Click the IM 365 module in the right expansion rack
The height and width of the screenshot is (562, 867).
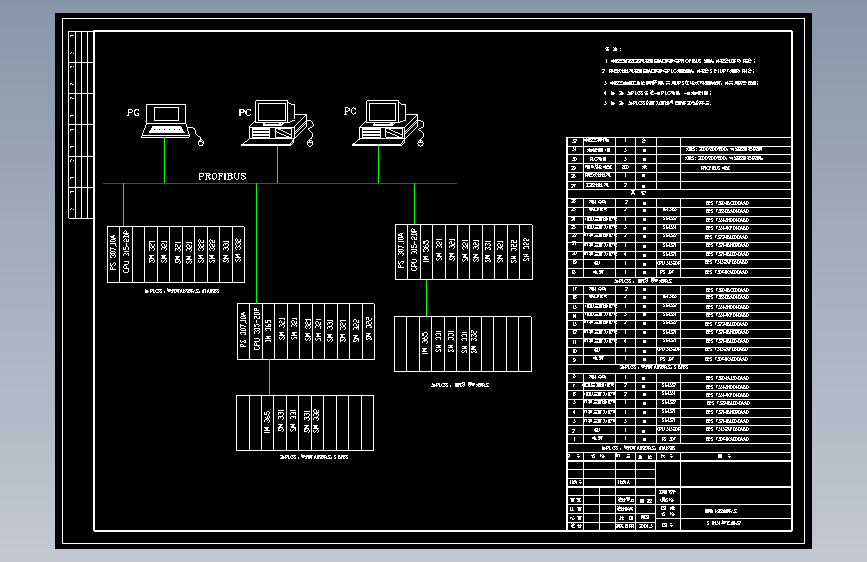click(x=425, y=344)
